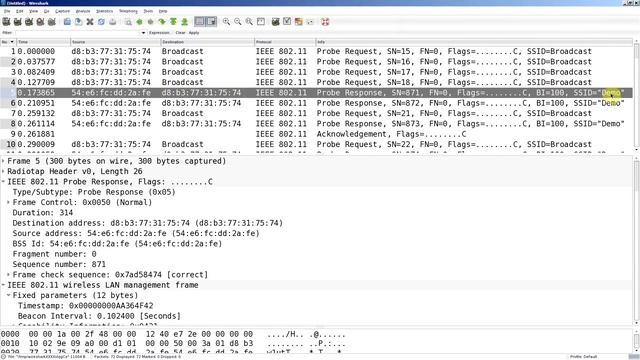Sort by the Source column header

coord(116,42)
